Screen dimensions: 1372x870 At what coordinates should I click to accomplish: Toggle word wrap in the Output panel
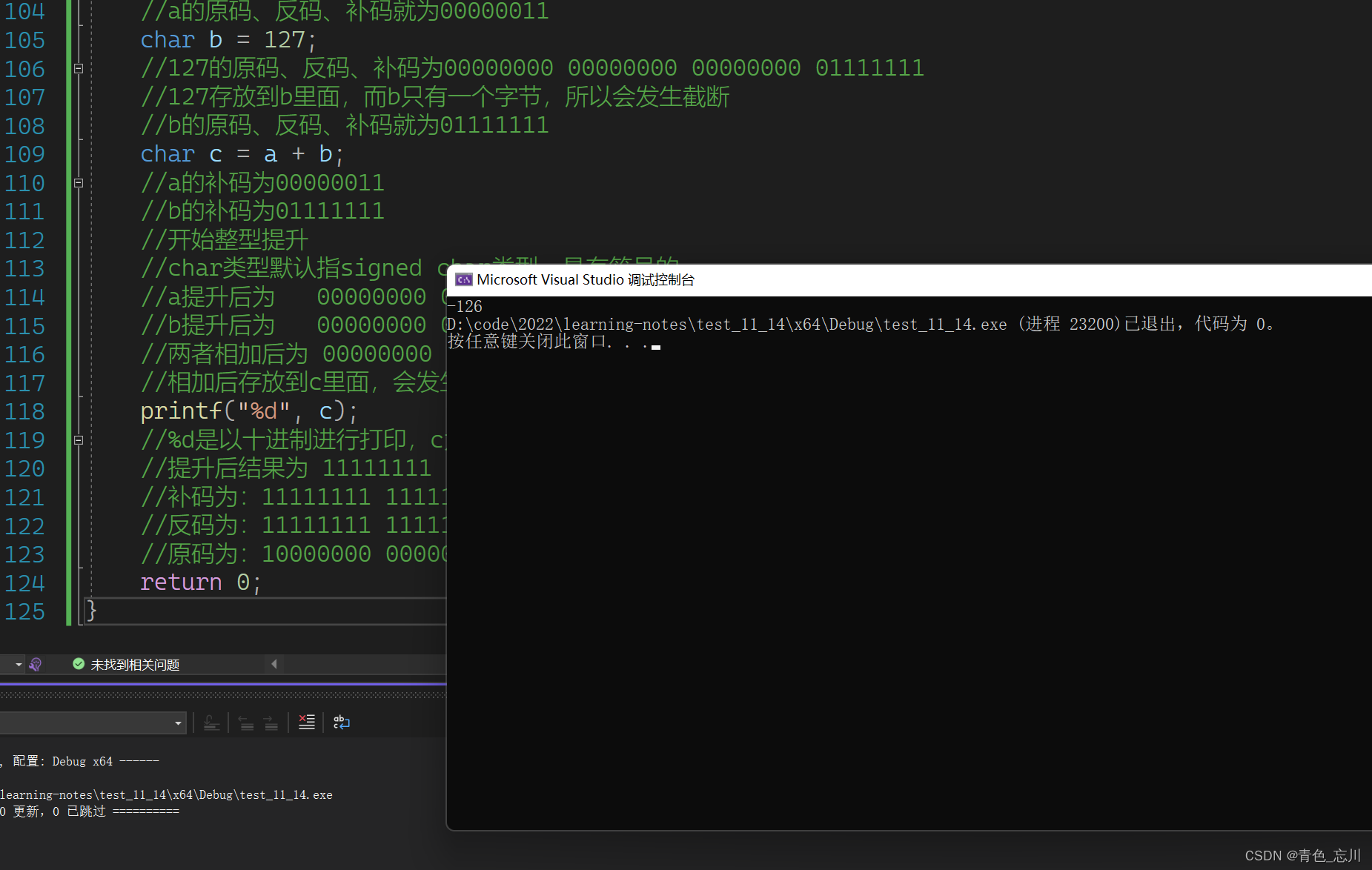pos(341,722)
